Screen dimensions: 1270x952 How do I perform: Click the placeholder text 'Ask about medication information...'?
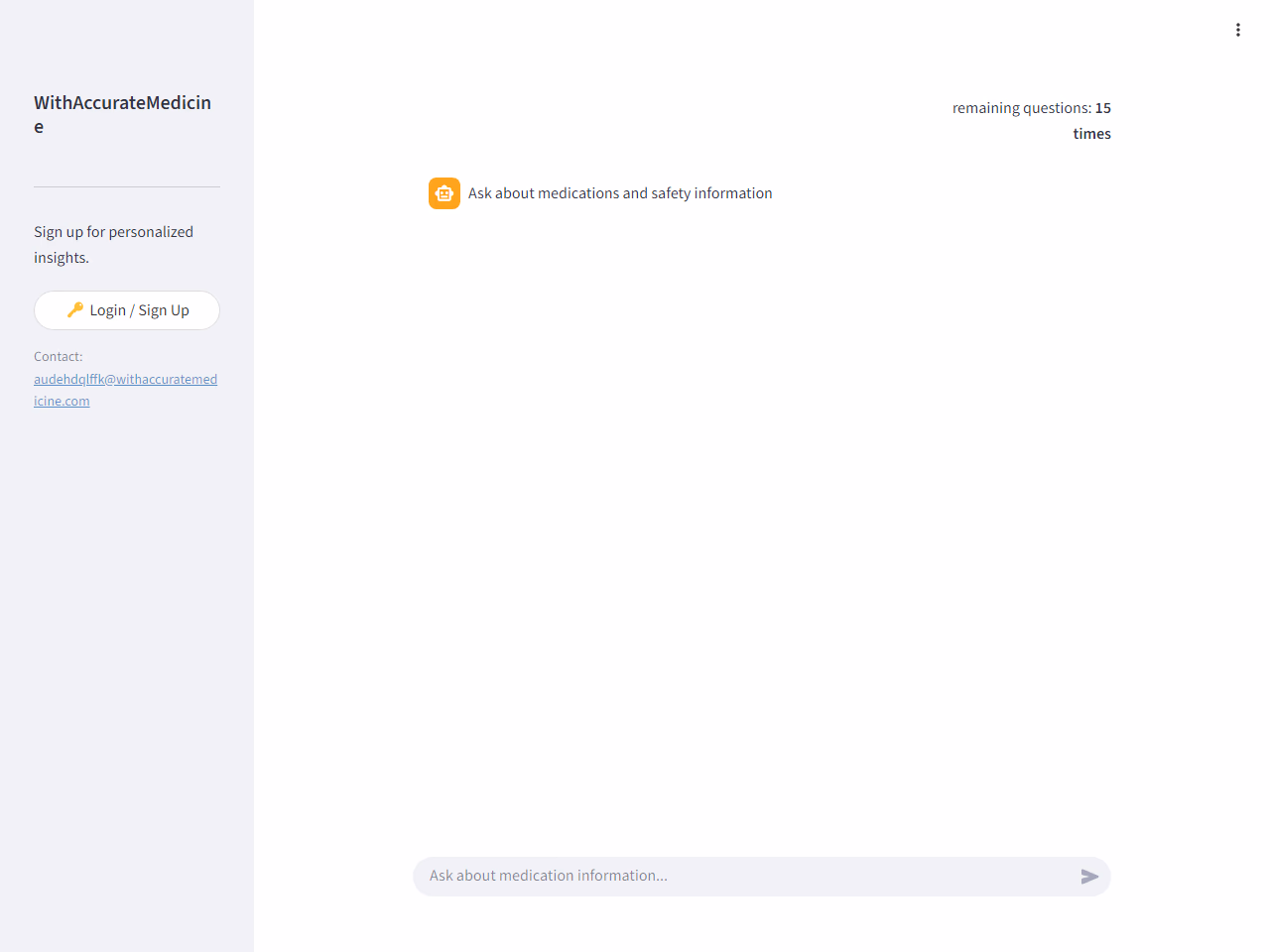tap(548, 877)
